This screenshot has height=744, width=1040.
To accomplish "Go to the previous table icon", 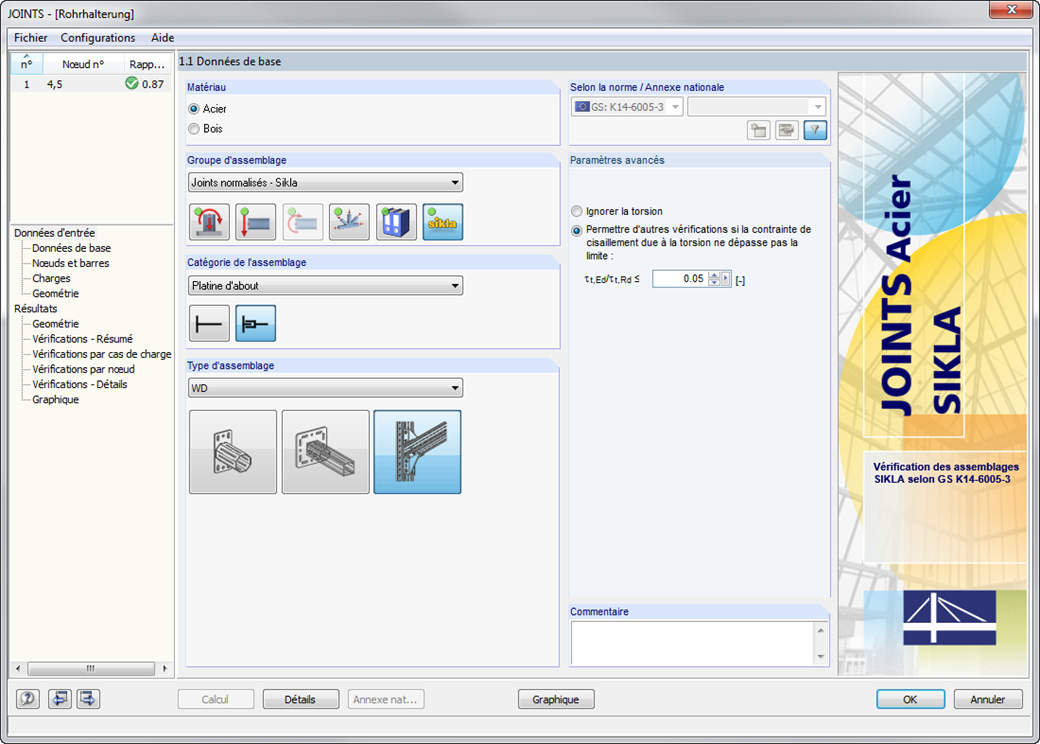I will pyautogui.click(x=60, y=698).
